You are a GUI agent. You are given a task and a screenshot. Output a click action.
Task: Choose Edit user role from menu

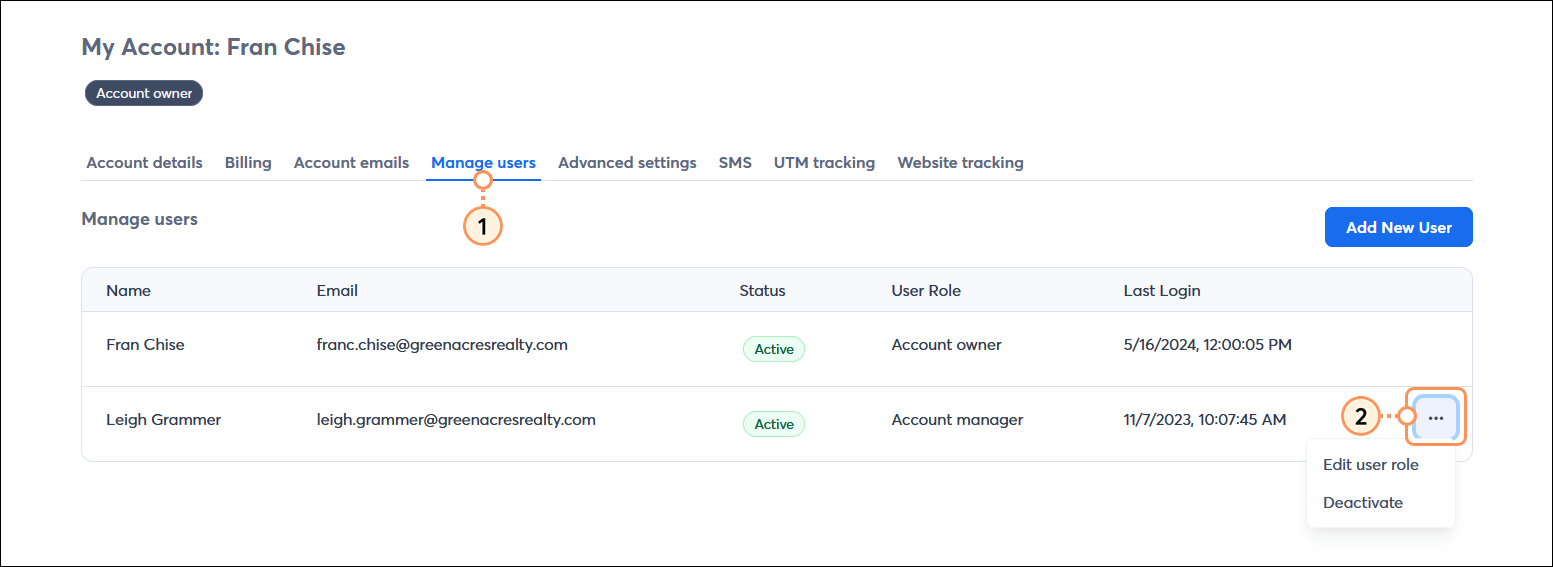click(x=1370, y=465)
